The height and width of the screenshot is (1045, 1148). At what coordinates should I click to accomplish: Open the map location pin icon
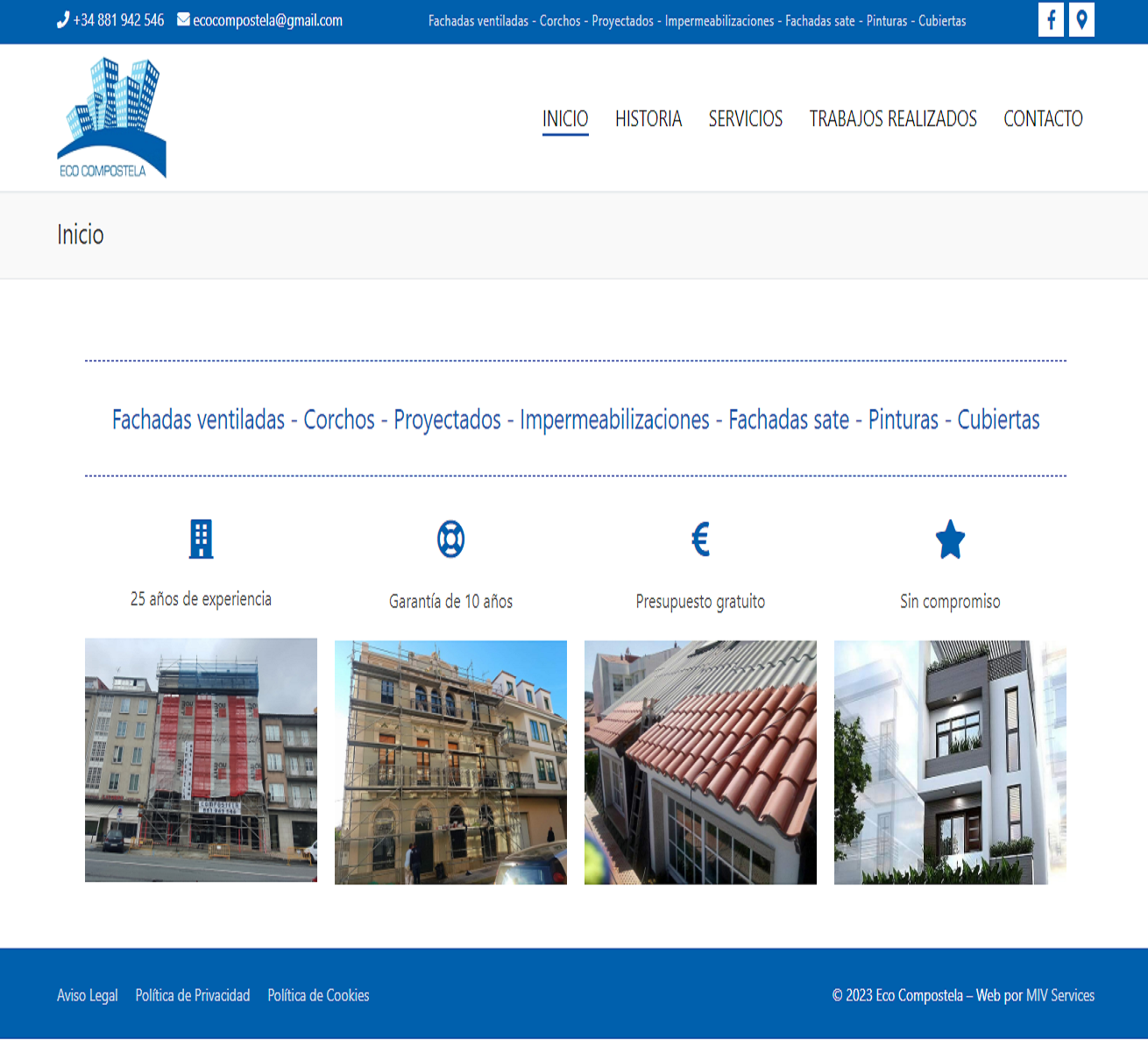(1081, 19)
